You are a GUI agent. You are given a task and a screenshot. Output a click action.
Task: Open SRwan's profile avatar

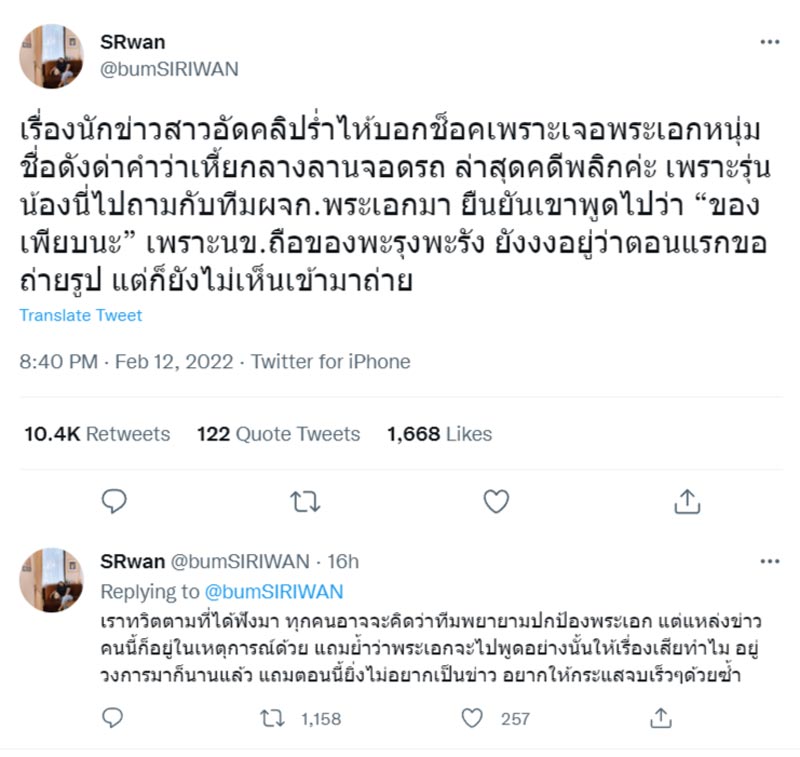coord(52,56)
